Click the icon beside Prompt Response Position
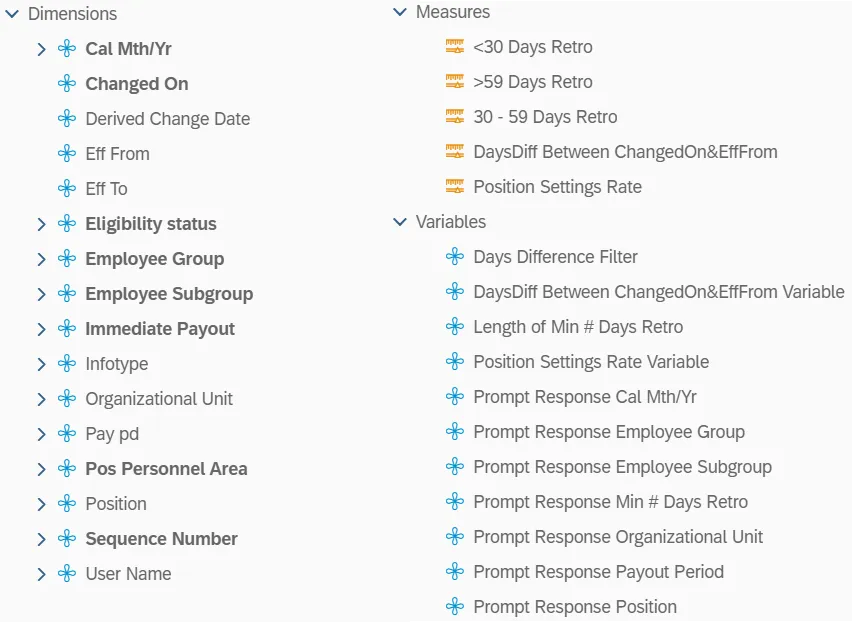The height and width of the screenshot is (622, 852). (455, 607)
